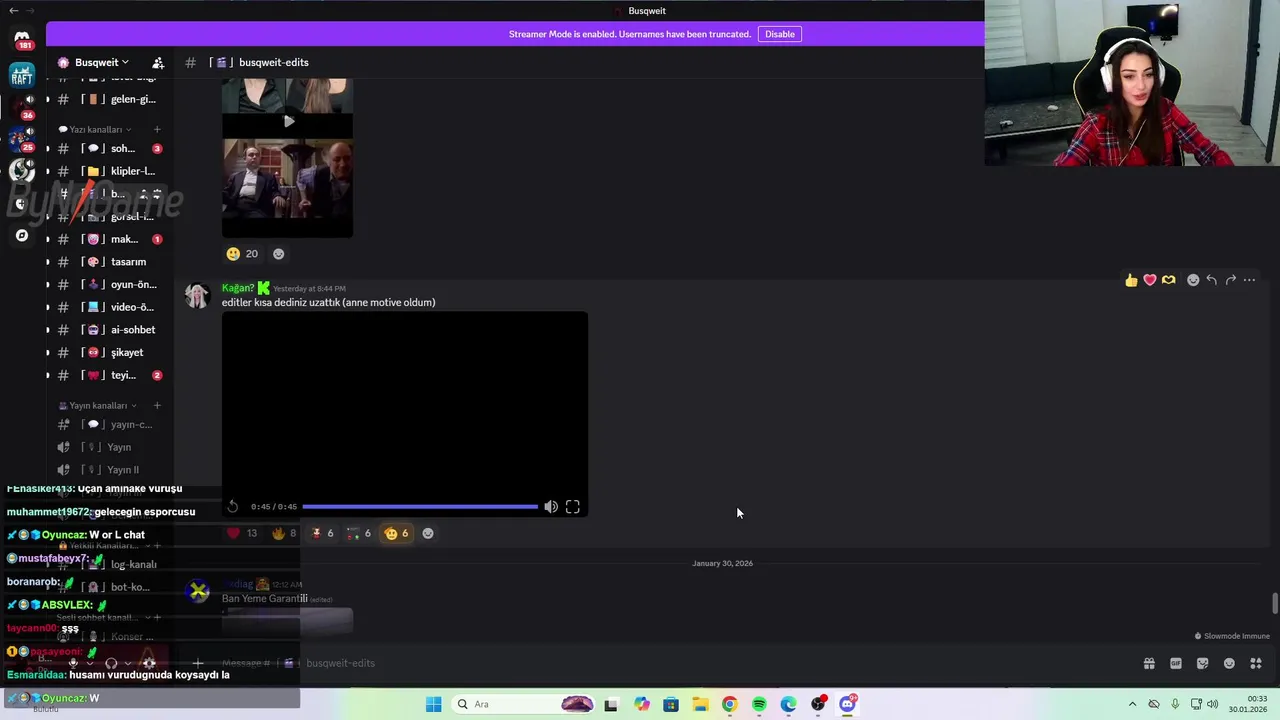The height and width of the screenshot is (720, 1280).
Task: Open the oyun-ön... channel
Action: (108, 284)
